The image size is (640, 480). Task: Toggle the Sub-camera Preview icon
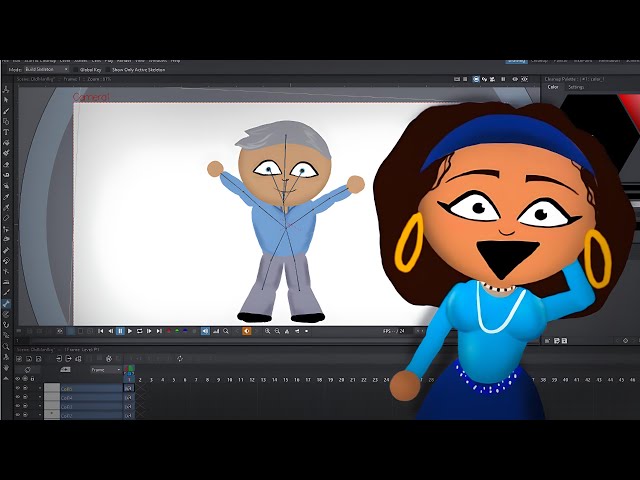(524, 79)
